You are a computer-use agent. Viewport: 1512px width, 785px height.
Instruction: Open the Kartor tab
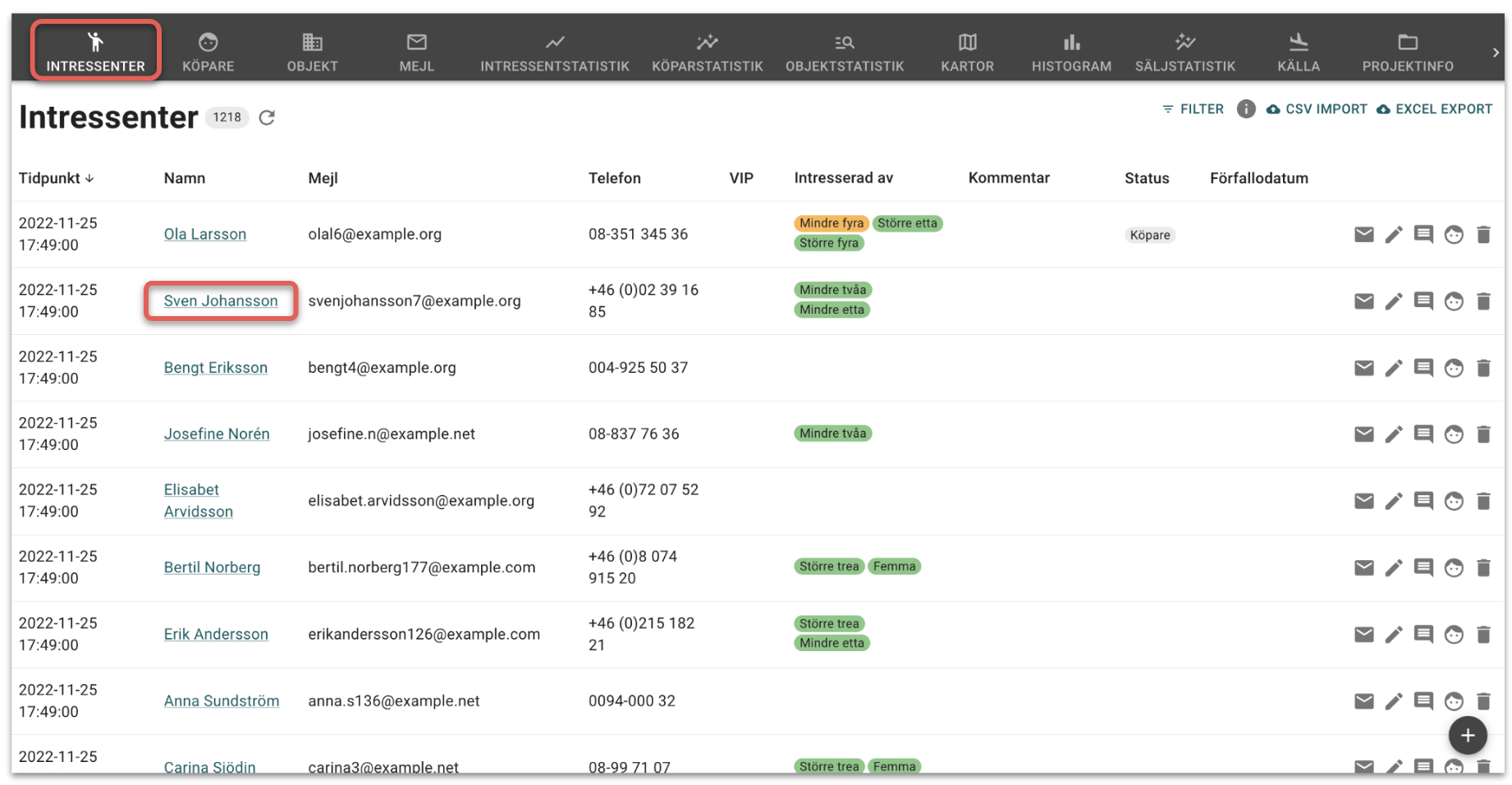click(x=967, y=52)
